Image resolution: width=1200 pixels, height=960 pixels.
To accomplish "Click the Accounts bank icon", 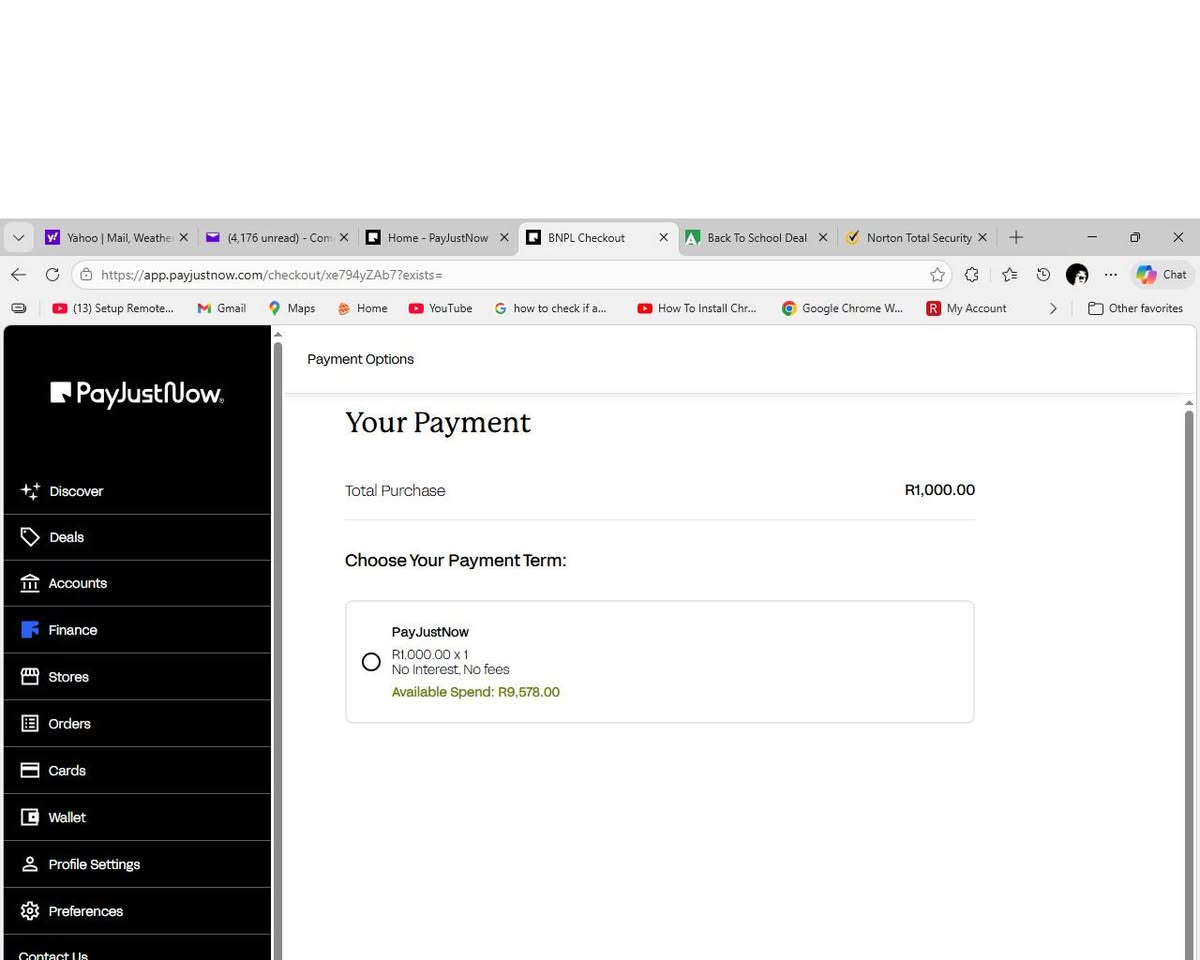I will (30, 583).
